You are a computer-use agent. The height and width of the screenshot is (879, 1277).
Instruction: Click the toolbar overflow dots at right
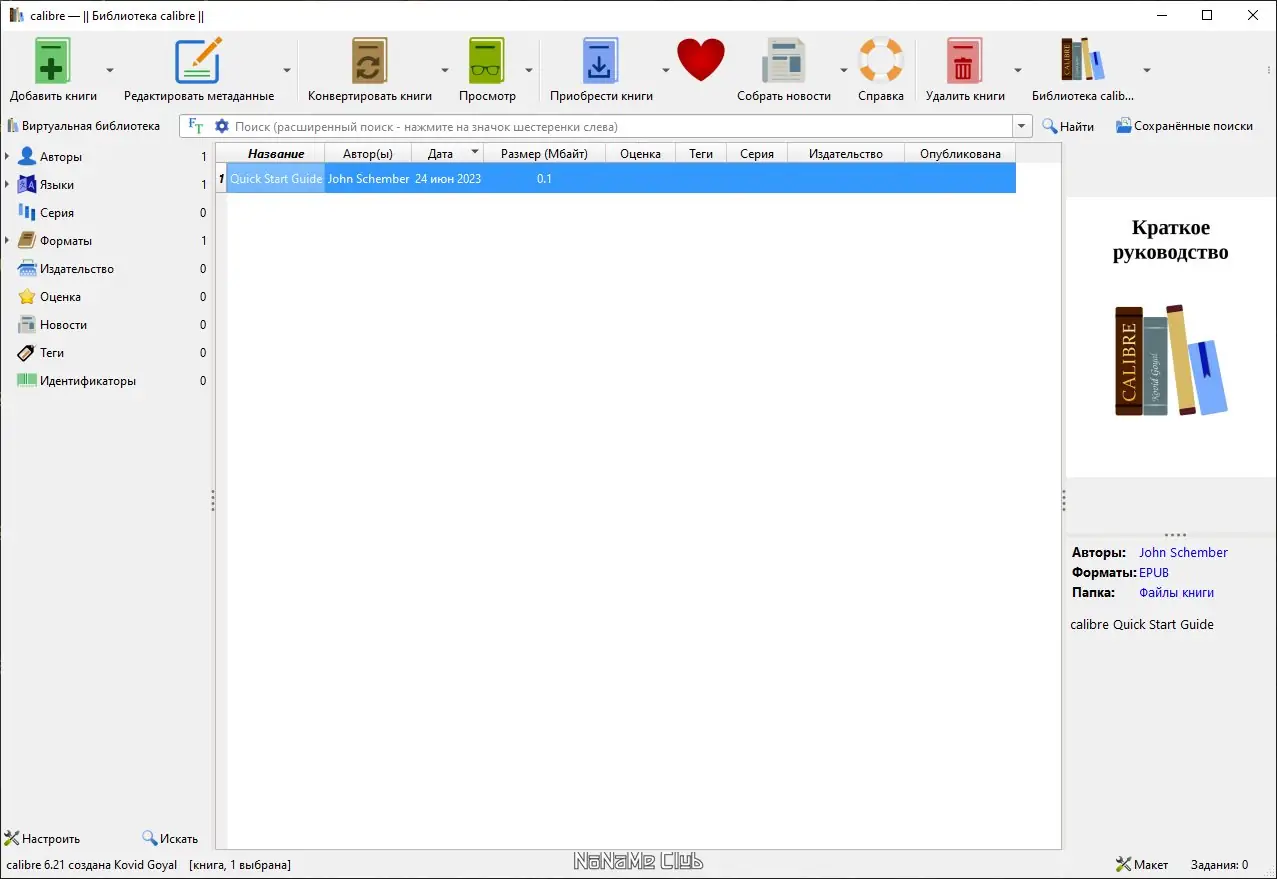[1269, 70]
